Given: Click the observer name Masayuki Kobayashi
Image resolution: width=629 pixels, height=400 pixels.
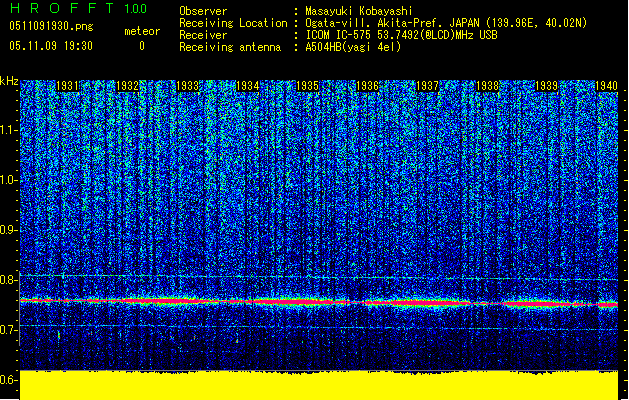Looking at the screenshot, I should tap(359, 11).
